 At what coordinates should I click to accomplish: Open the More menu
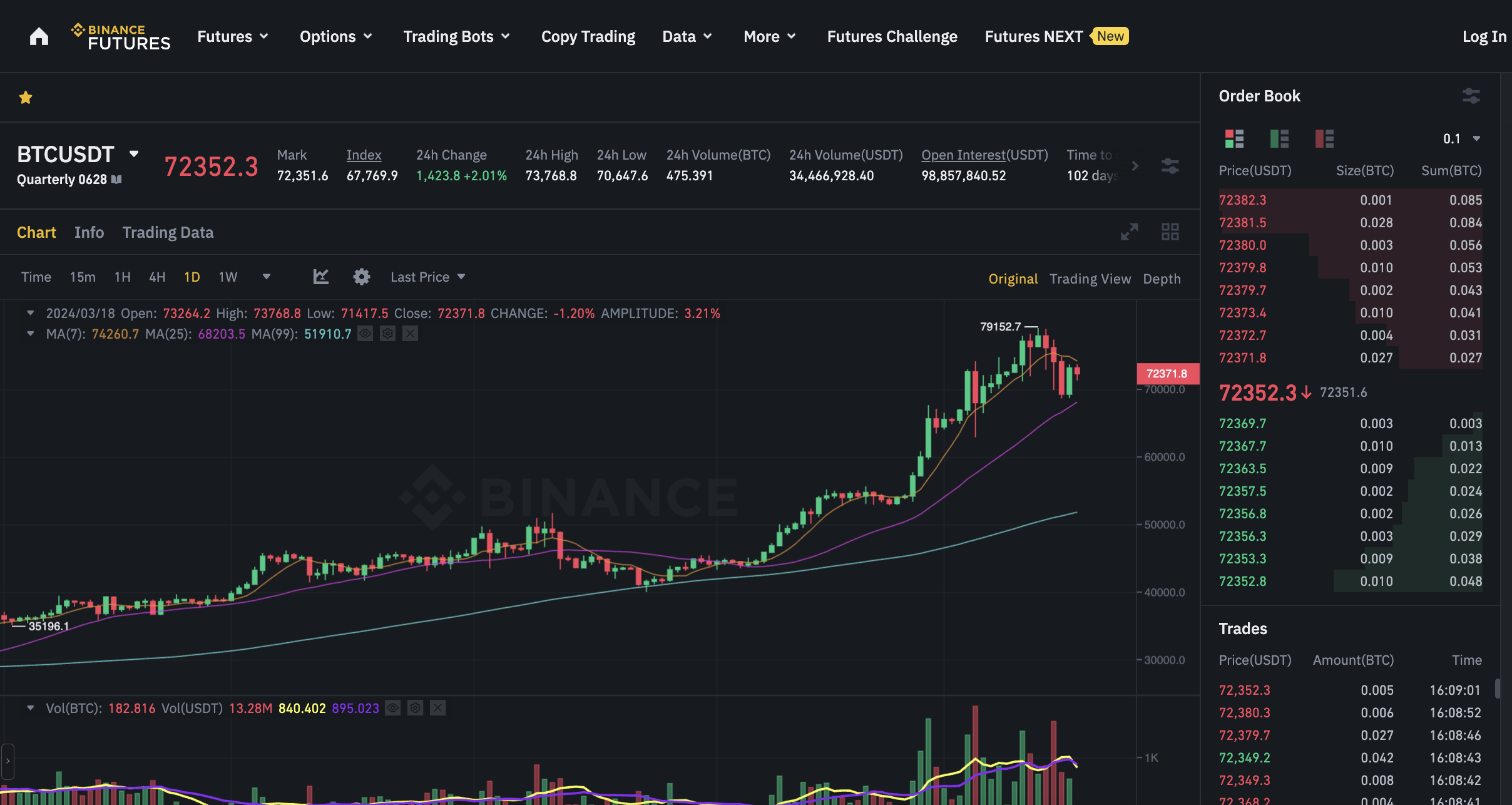click(x=770, y=36)
